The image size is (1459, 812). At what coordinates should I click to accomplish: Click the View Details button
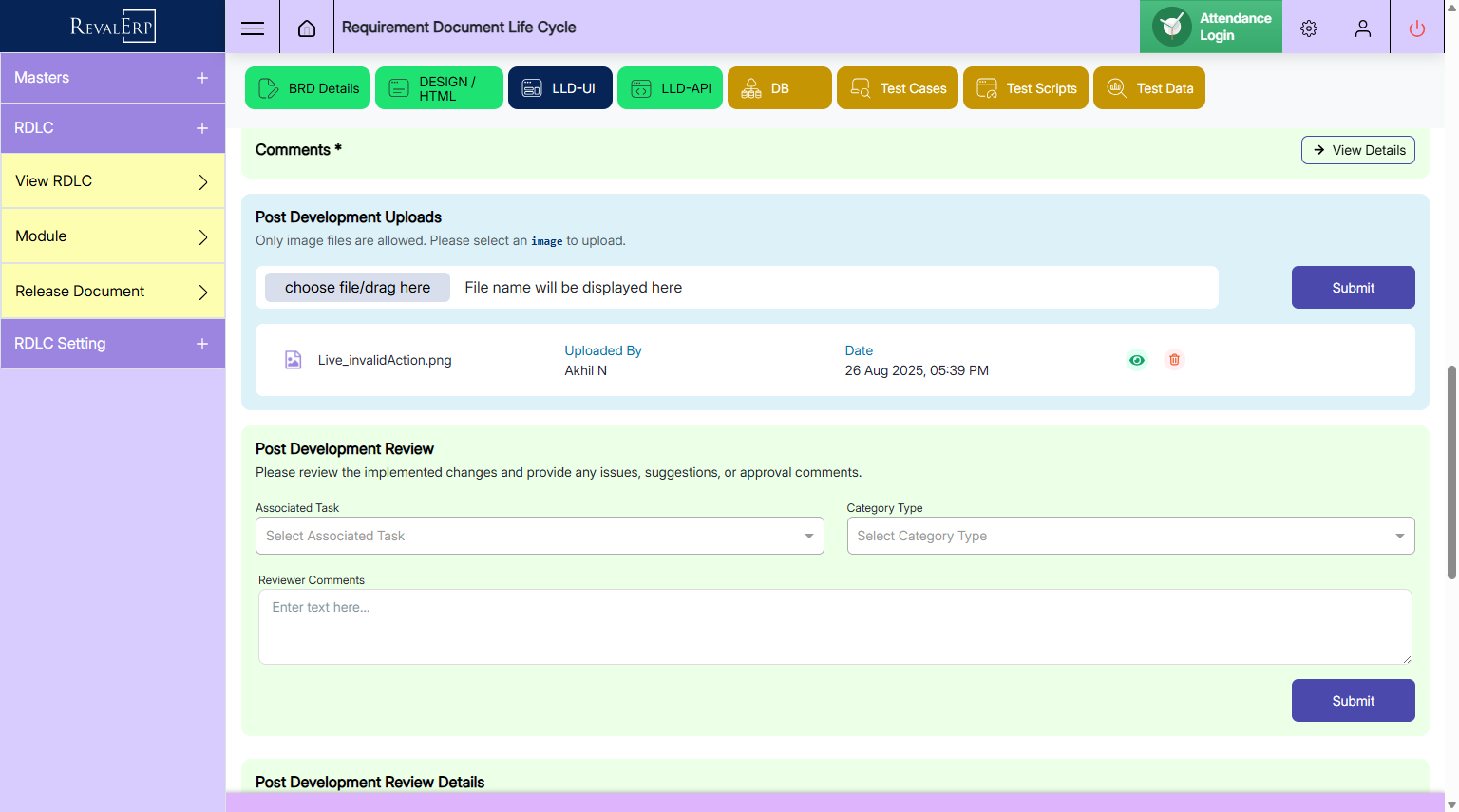point(1357,150)
